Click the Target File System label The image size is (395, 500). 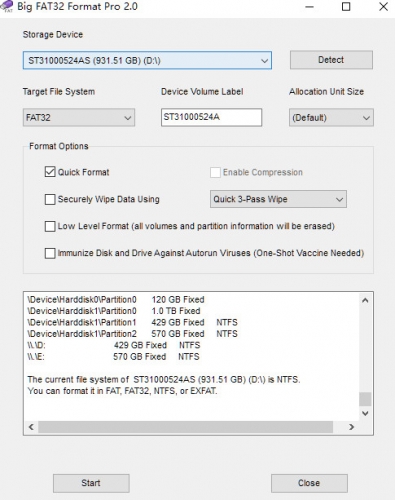coord(59,92)
